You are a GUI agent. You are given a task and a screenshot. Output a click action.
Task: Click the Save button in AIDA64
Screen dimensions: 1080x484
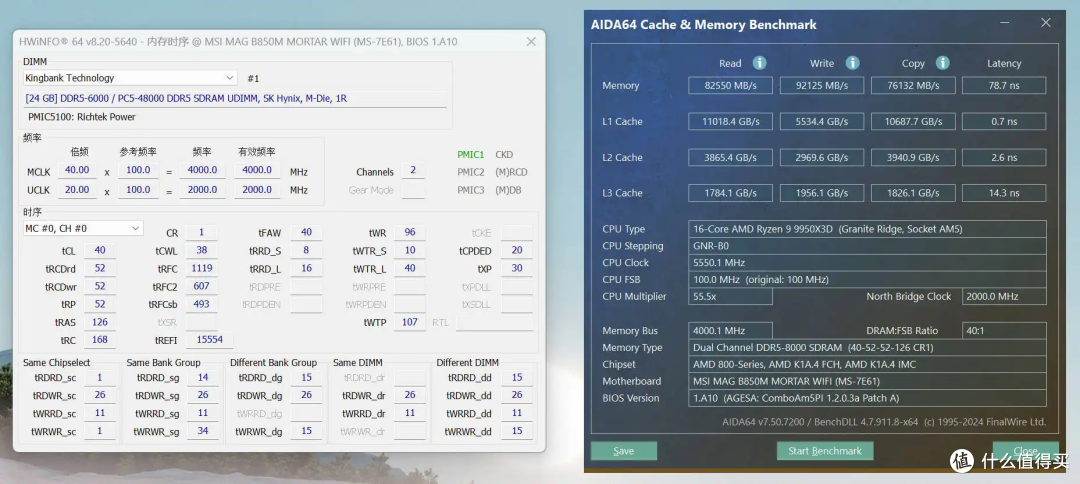623,451
